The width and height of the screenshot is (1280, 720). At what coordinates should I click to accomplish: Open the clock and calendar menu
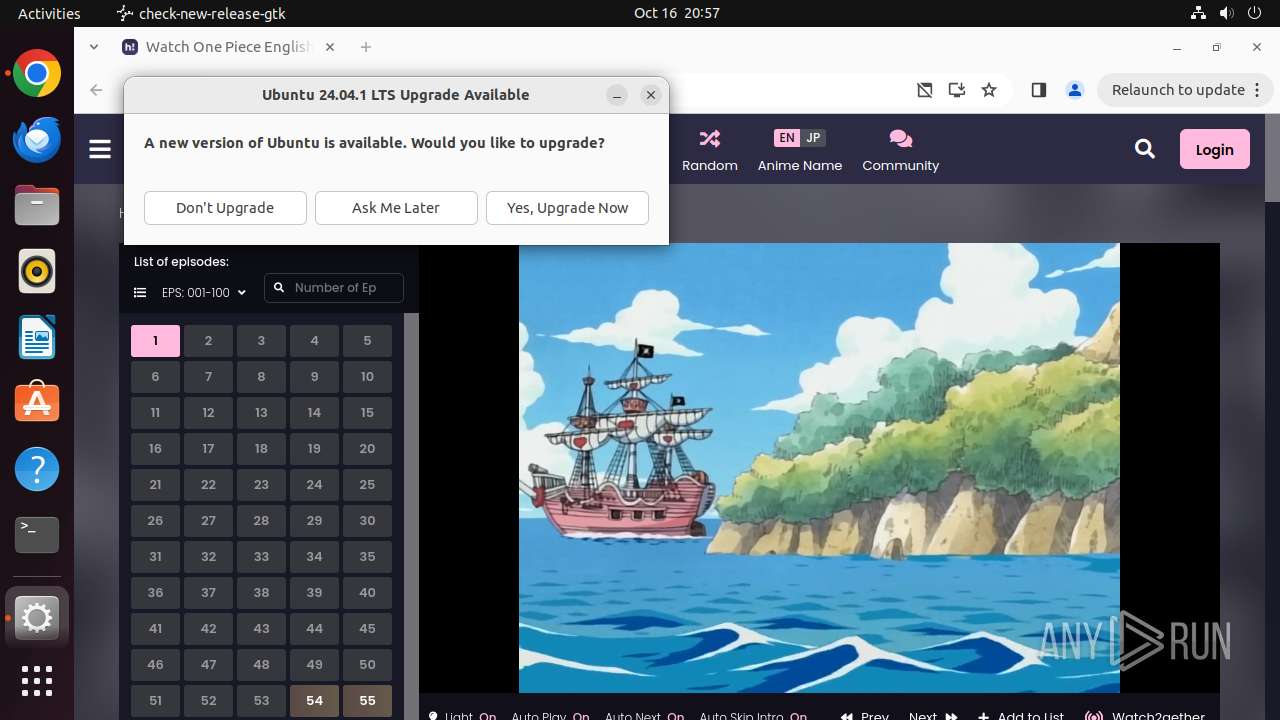point(677,13)
